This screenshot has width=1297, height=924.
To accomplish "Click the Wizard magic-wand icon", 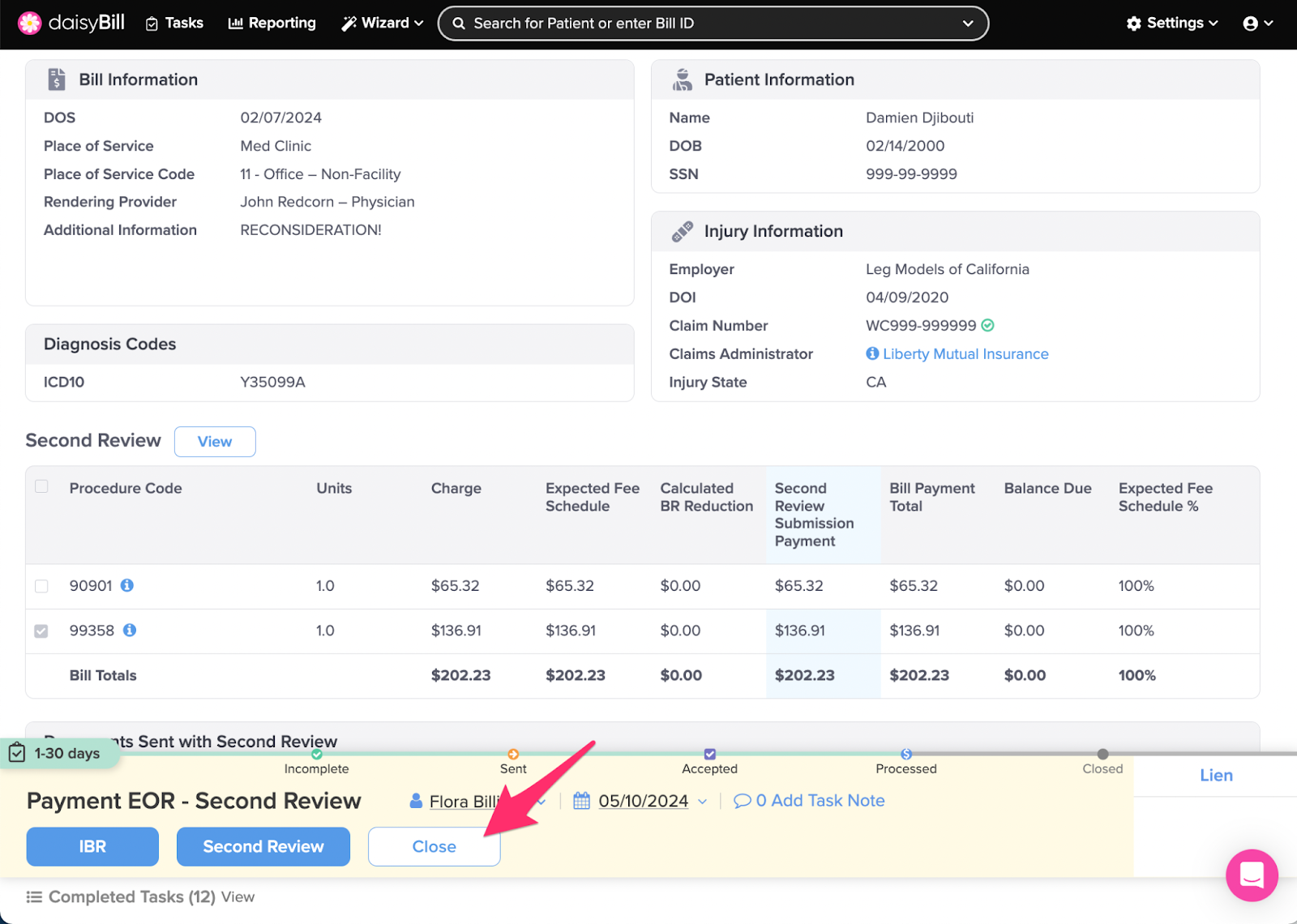I will [348, 23].
